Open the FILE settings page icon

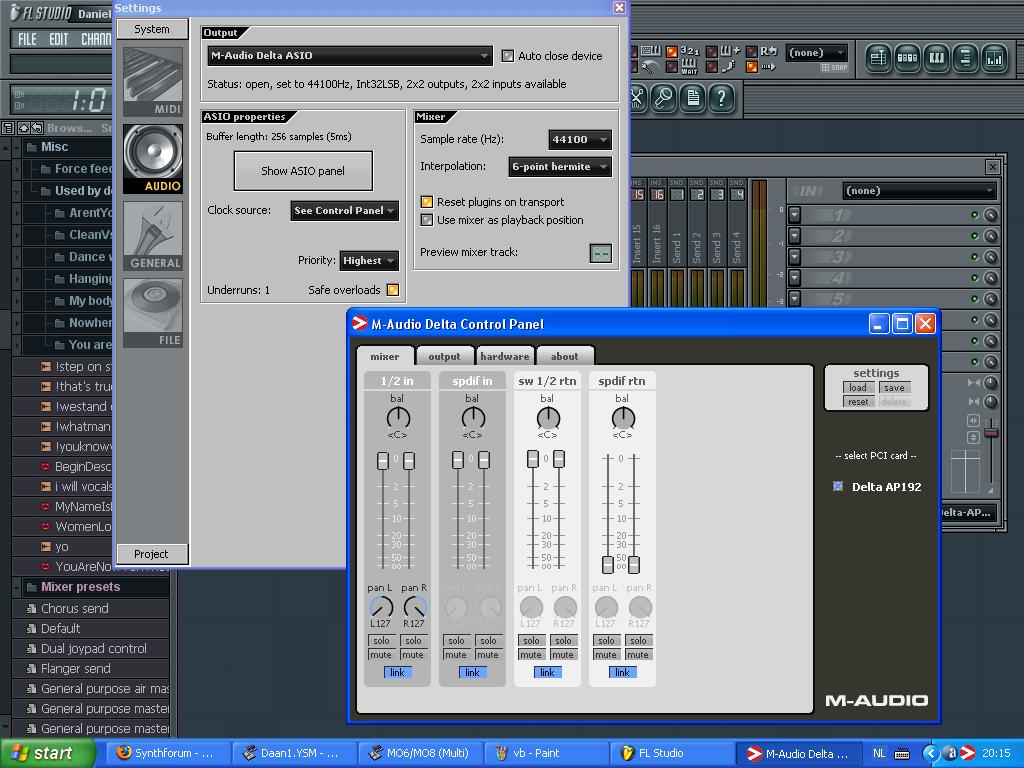[x=153, y=313]
